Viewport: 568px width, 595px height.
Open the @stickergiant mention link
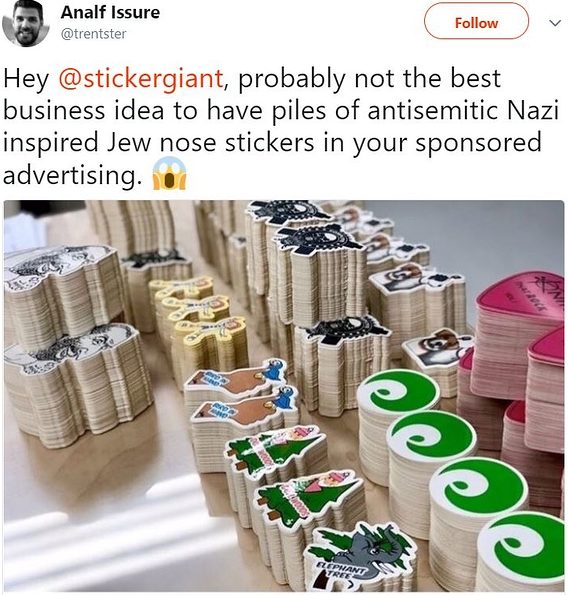tap(140, 78)
